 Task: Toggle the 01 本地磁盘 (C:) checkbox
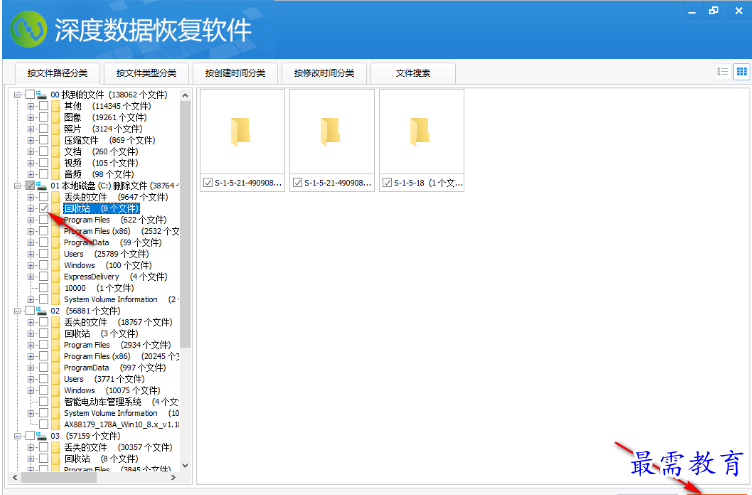point(30,186)
